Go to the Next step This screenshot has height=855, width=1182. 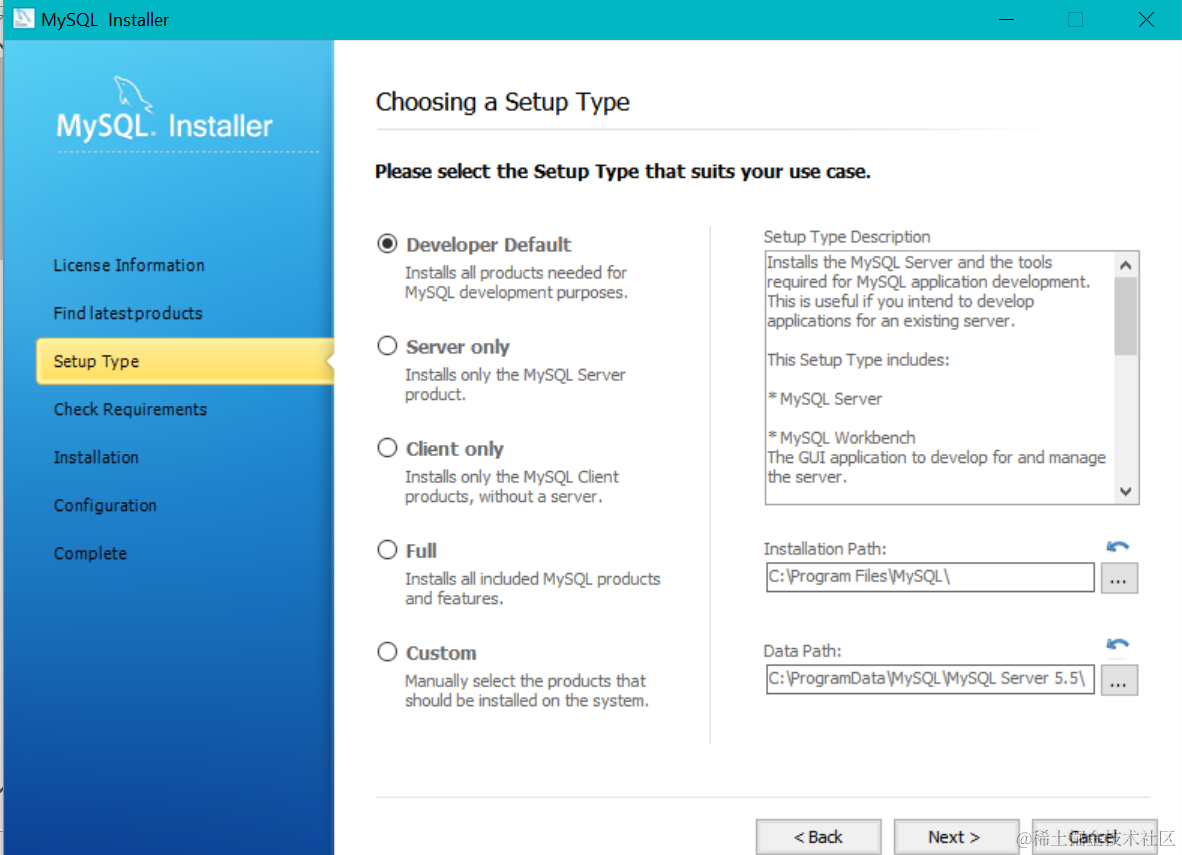[955, 837]
